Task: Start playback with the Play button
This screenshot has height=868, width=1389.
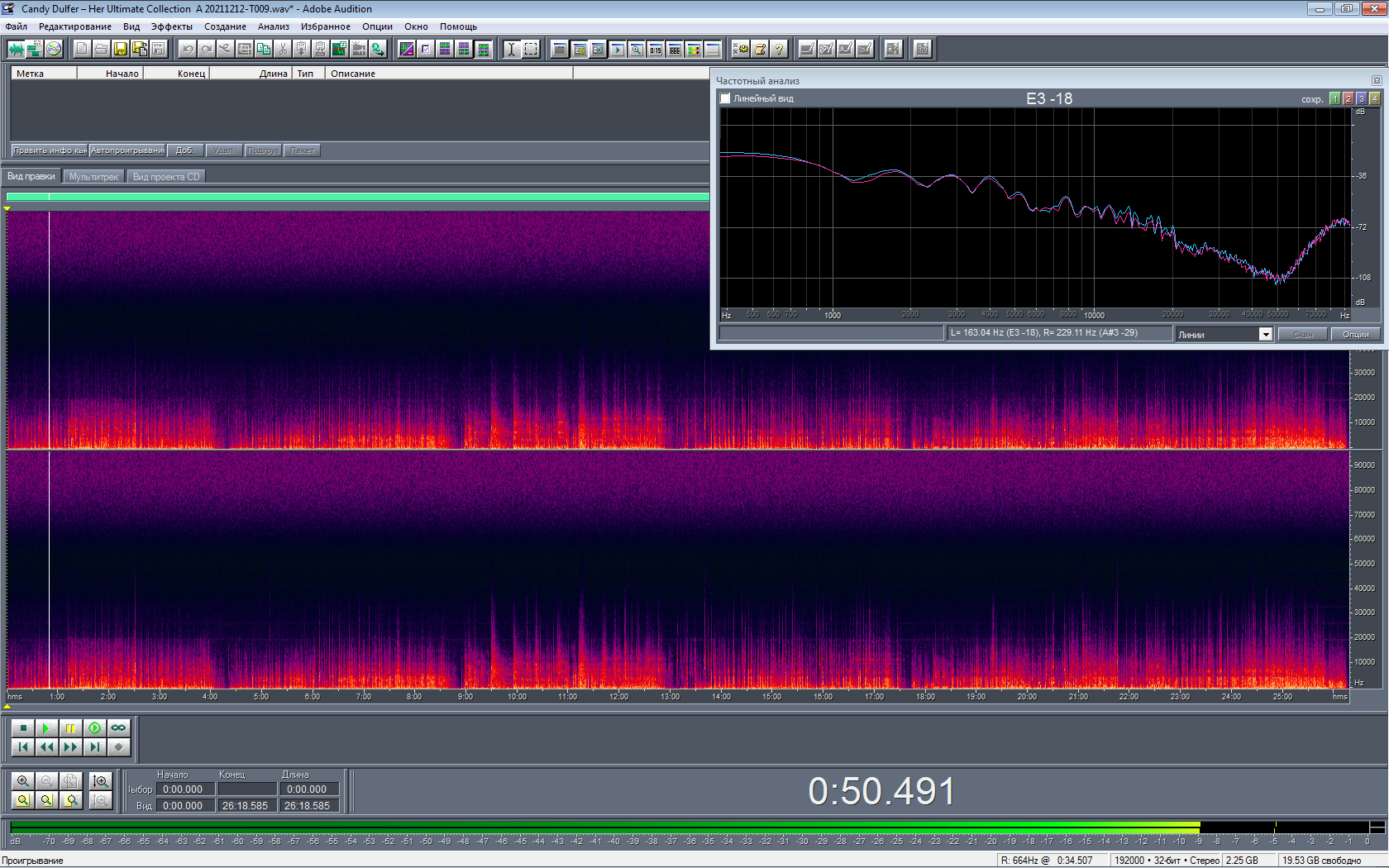Action: click(x=47, y=728)
